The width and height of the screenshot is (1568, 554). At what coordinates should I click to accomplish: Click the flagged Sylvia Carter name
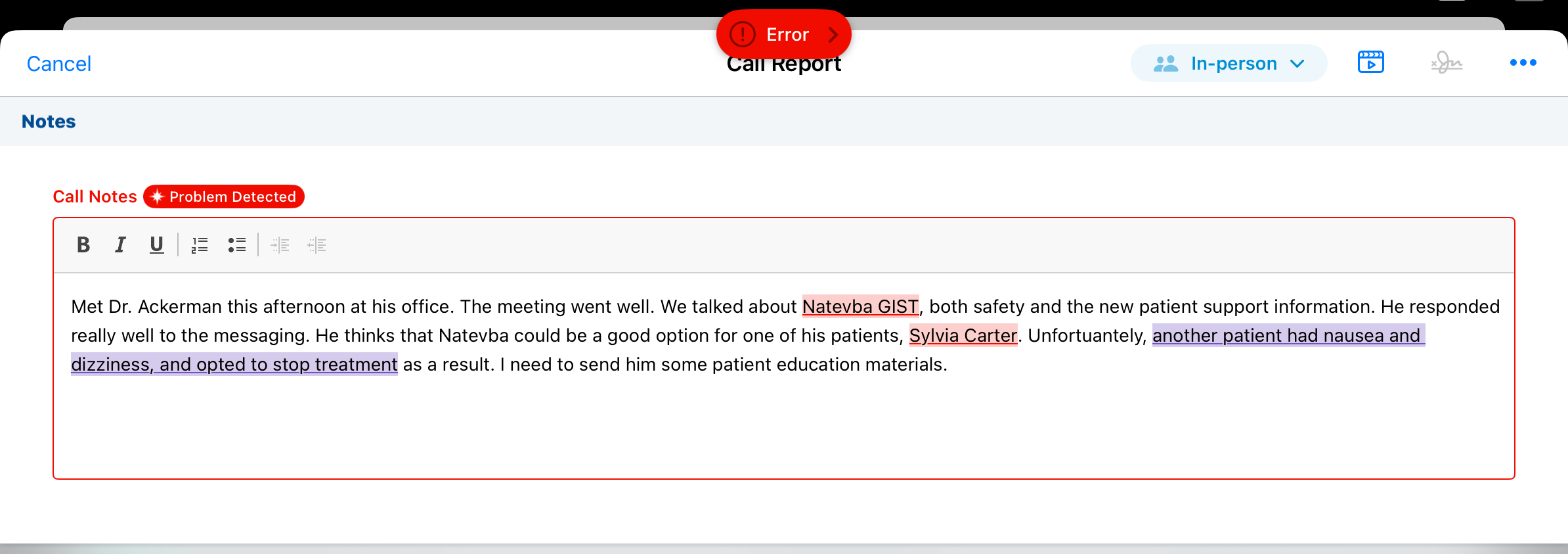[963, 336]
